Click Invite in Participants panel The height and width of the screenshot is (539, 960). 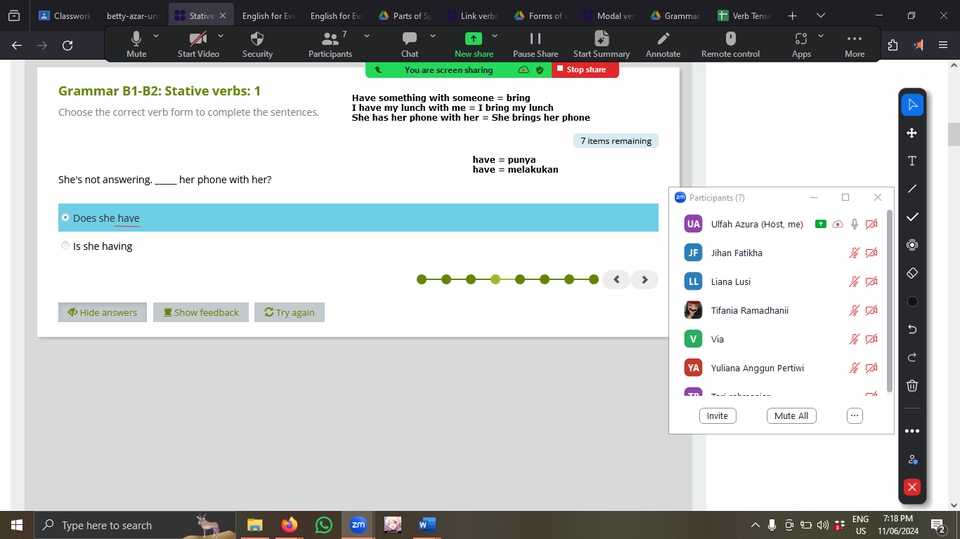click(718, 416)
